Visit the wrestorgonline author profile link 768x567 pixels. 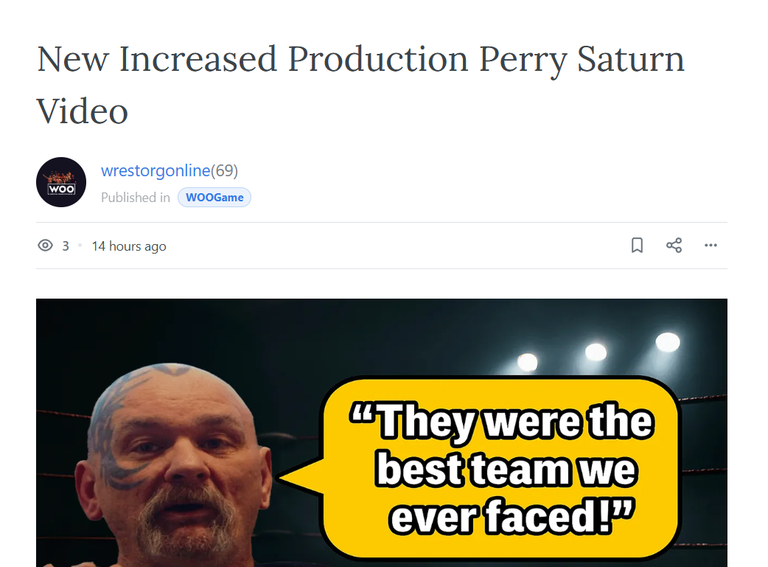pyautogui.click(x=155, y=170)
